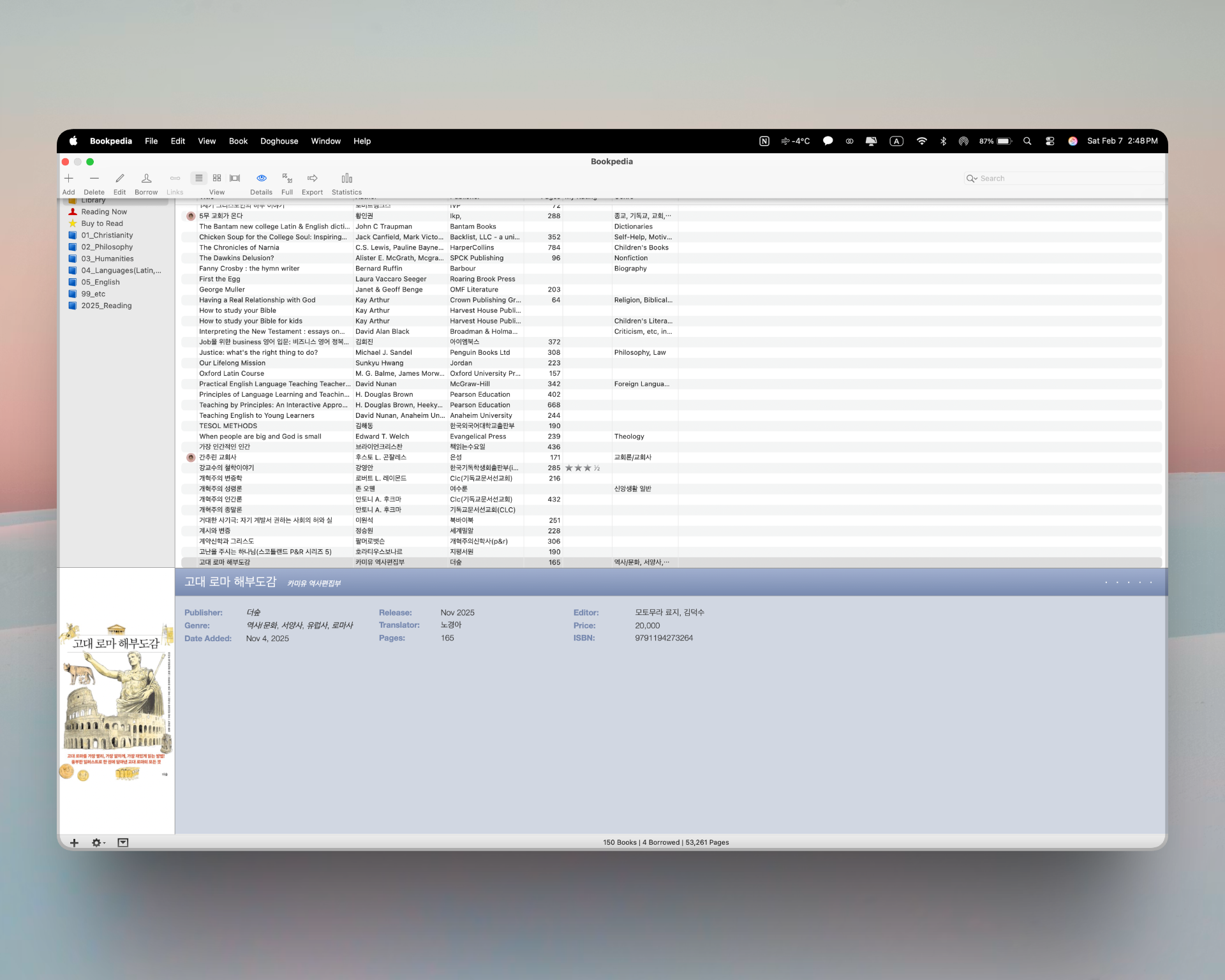Open the search options magnifier dropdown

pos(972,179)
